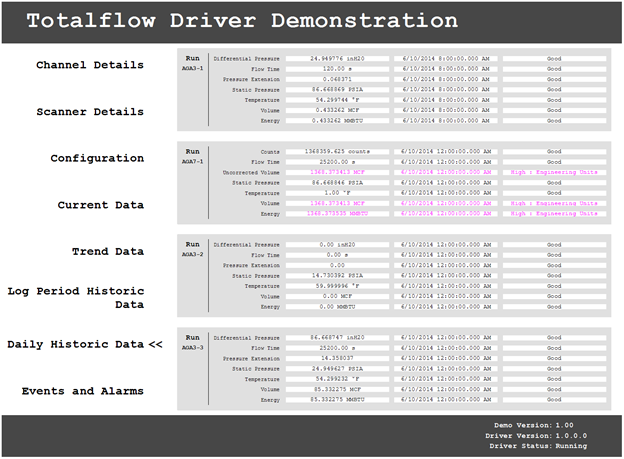The width and height of the screenshot is (624, 459).
Task: Click Totalflow Driver Demonstration title
Action: tap(242, 21)
